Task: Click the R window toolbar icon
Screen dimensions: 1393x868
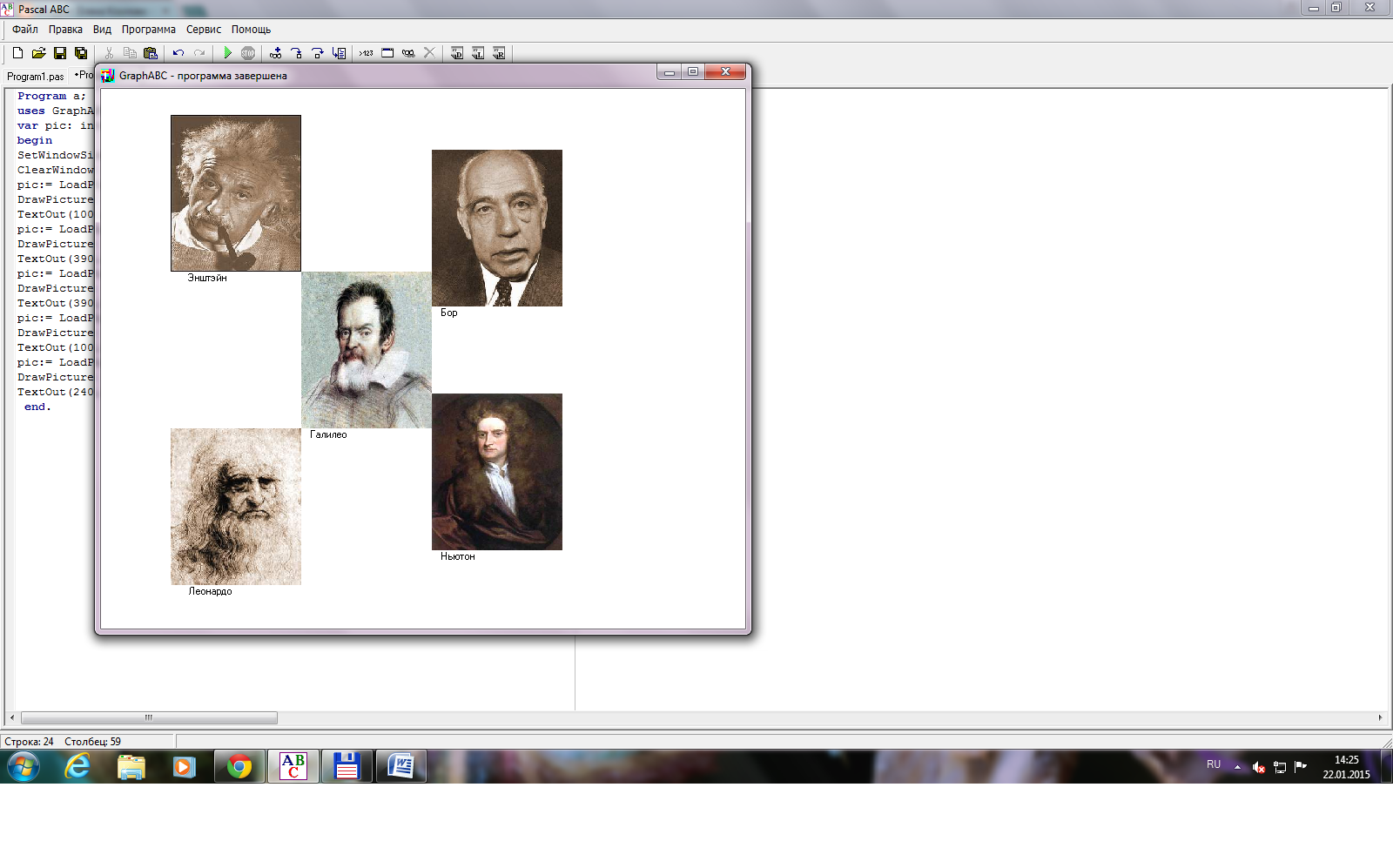Action: [x=499, y=53]
